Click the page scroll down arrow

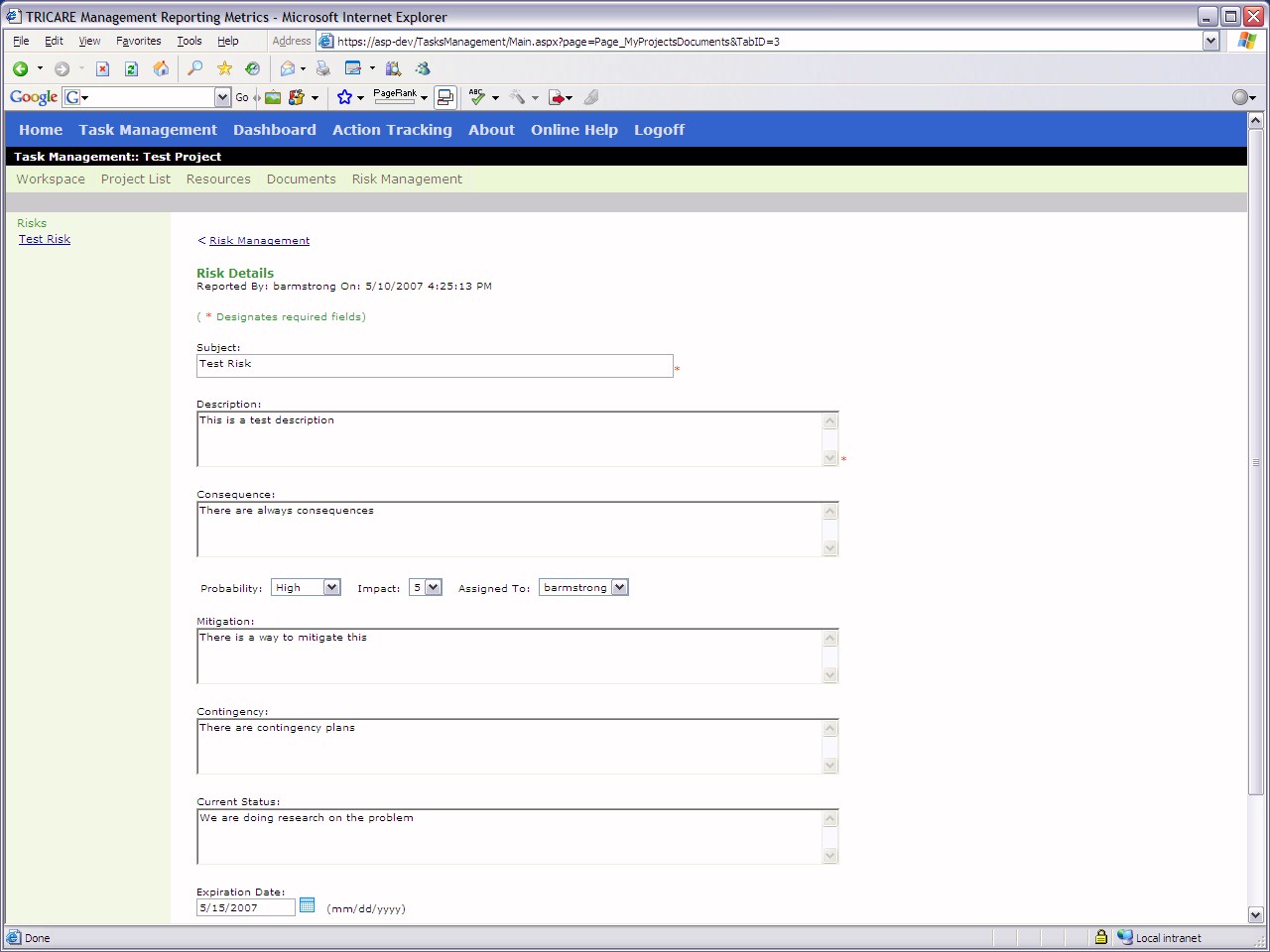[1255, 914]
